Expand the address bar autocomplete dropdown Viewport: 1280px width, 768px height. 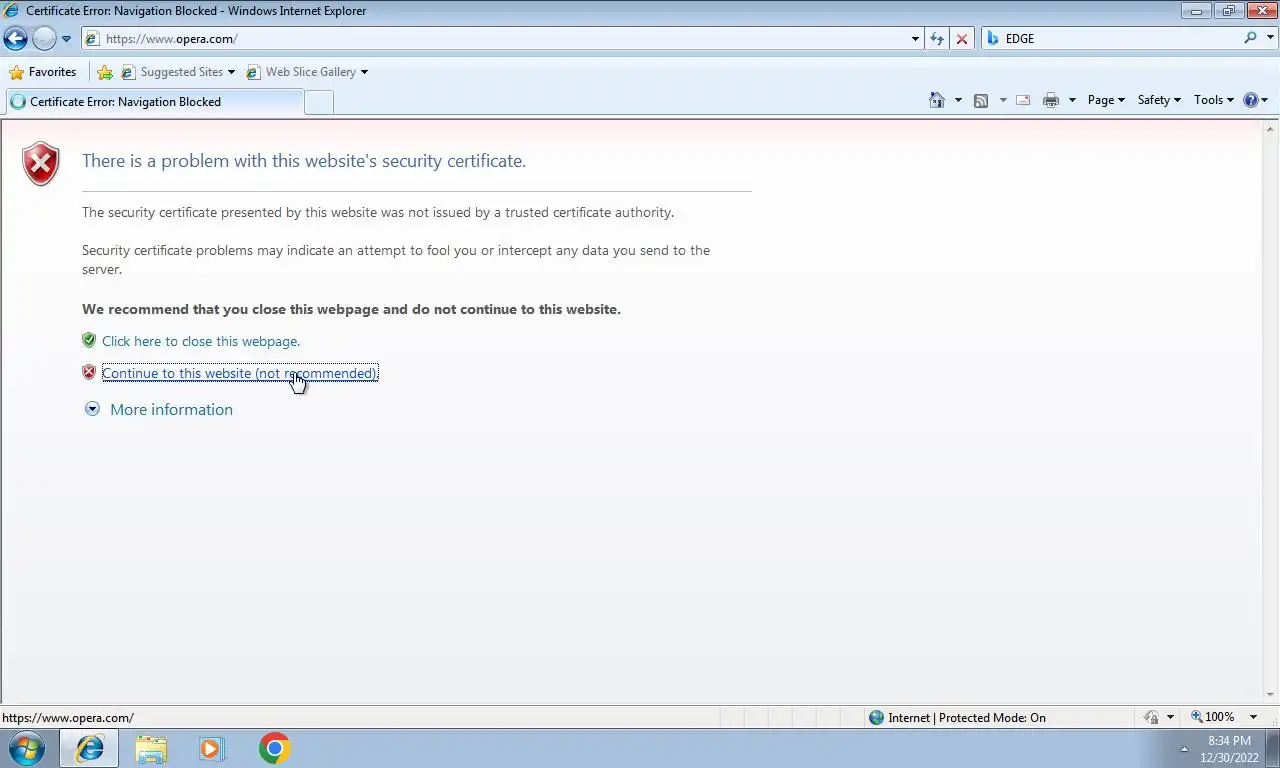[915, 39]
